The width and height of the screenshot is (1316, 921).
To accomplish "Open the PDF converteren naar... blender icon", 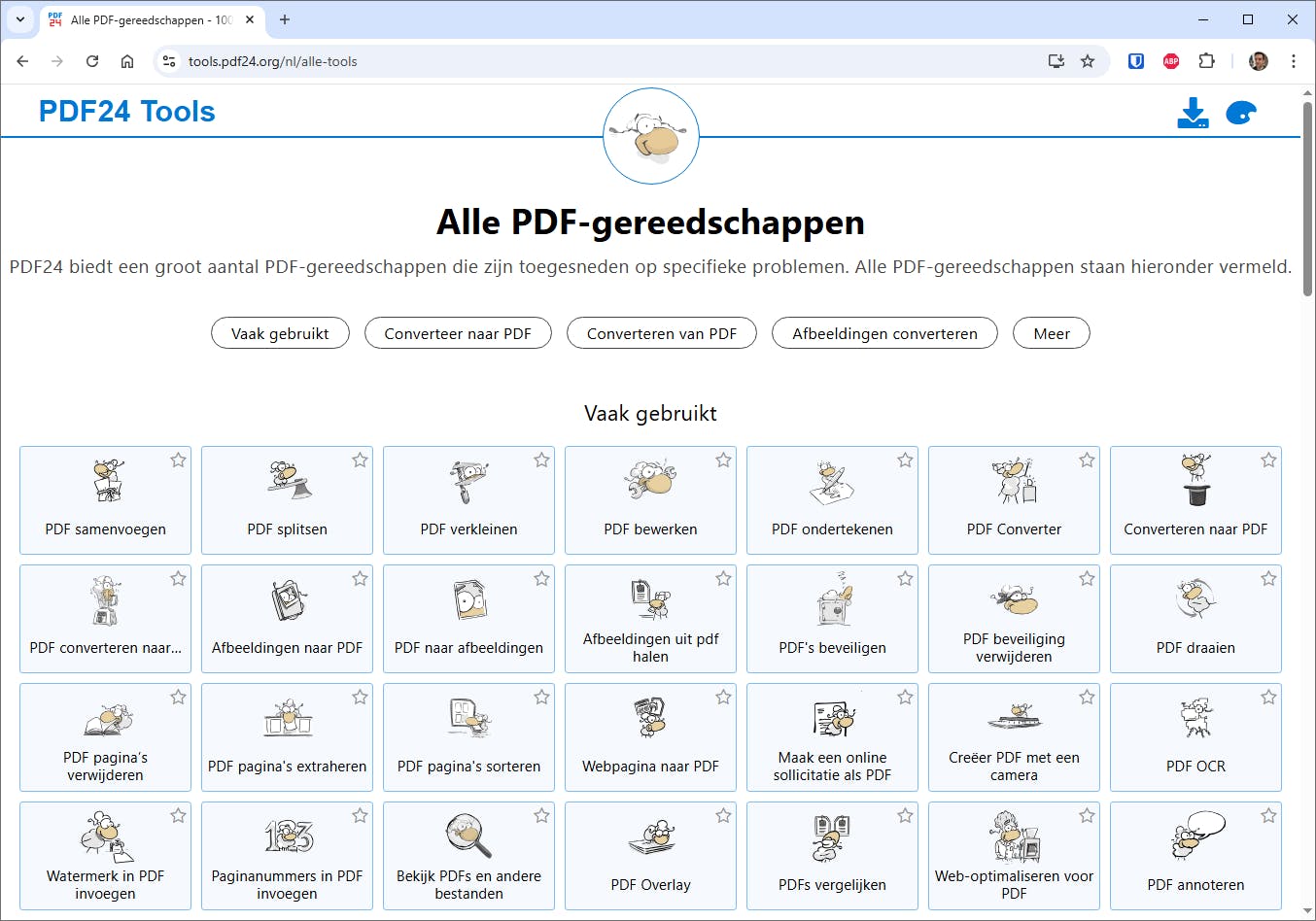I will [106, 599].
